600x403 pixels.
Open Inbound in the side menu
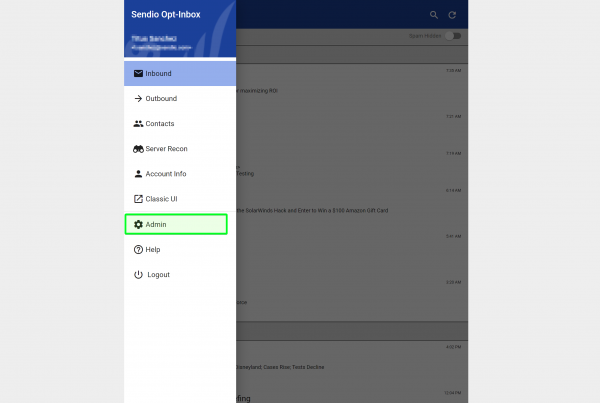click(180, 73)
